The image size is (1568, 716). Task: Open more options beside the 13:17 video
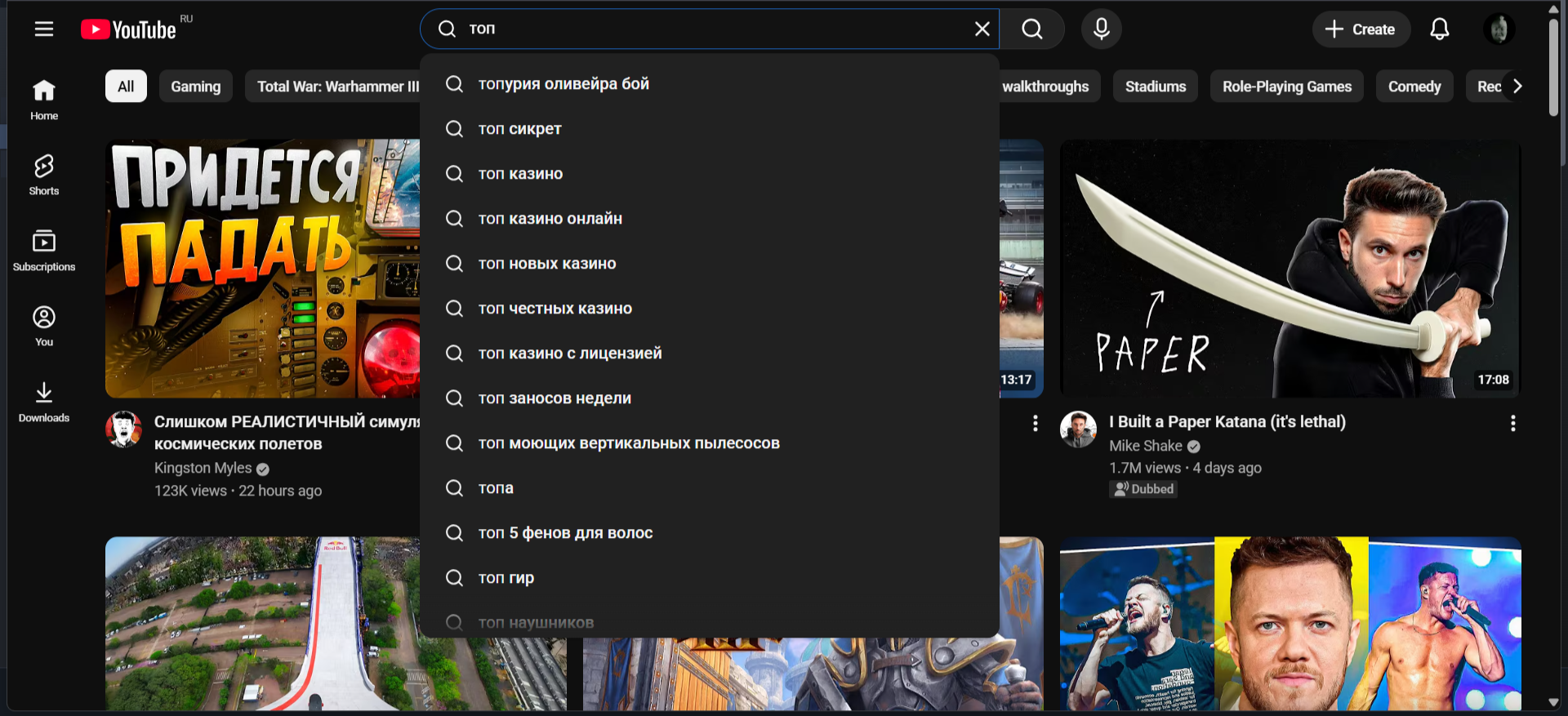point(1036,423)
